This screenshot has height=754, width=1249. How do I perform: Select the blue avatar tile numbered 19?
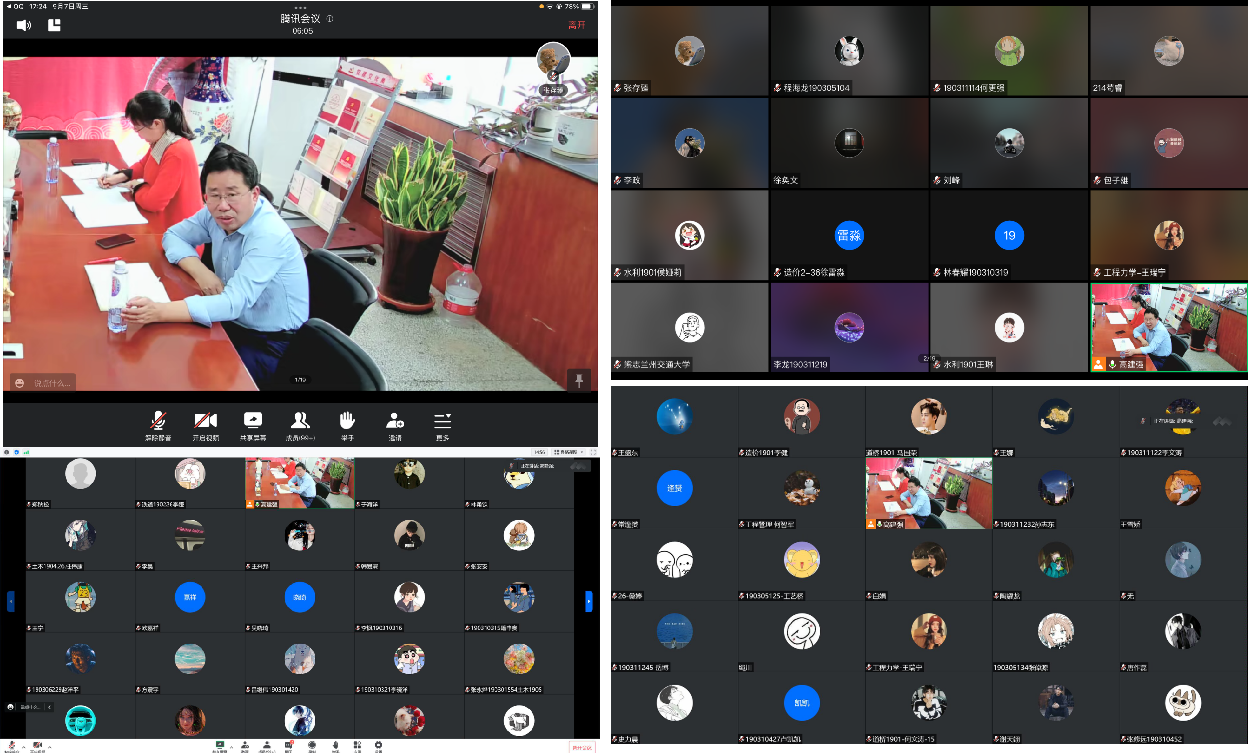coord(1009,236)
